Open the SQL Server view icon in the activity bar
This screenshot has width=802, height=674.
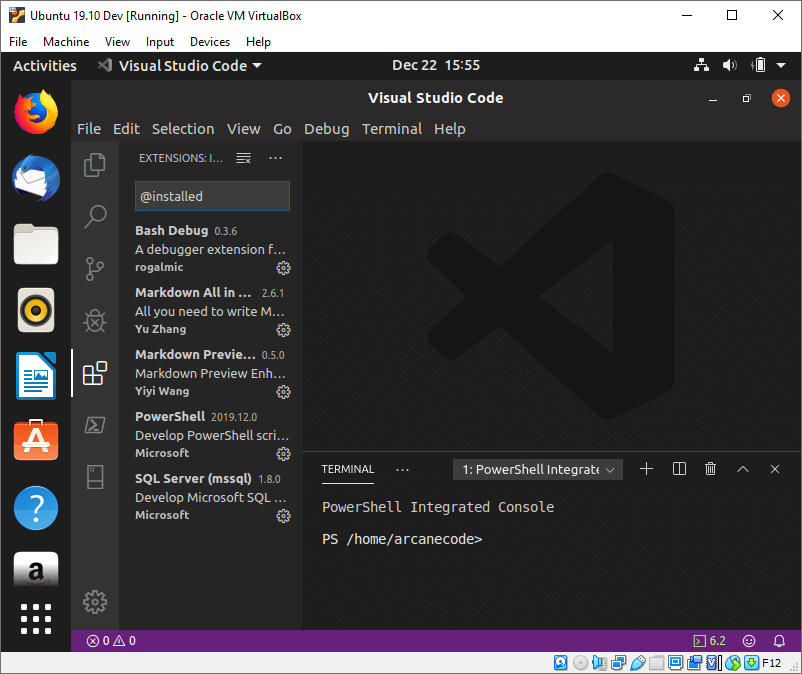click(95, 477)
